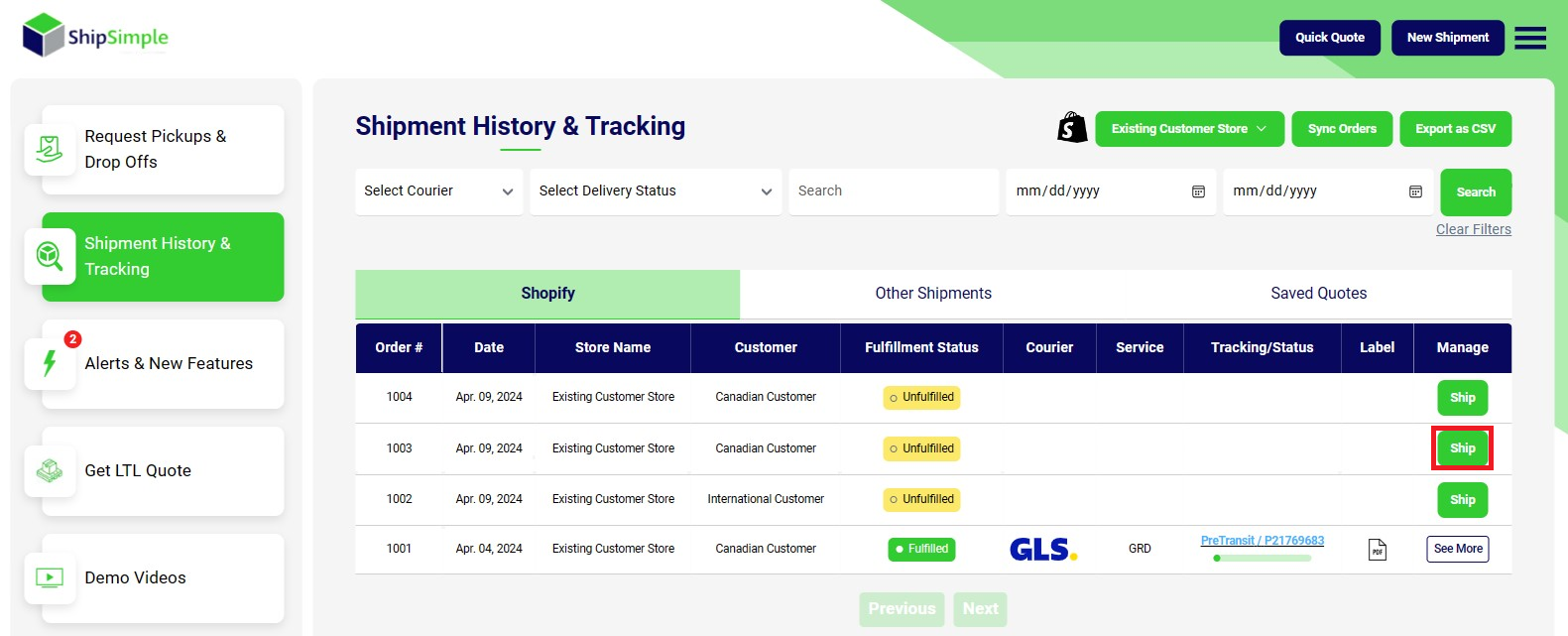Viewport: 1568px width, 636px height.
Task: Click the Quick Quote button
Action: (1330, 38)
